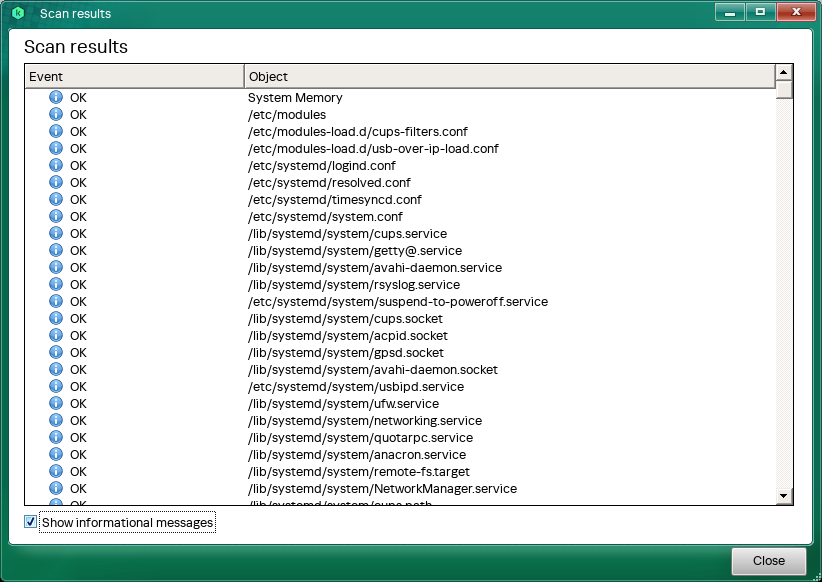Click the info icon beside System Memory
Image resolution: width=822 pixels, height=582 pixels.
coord(56,98)
